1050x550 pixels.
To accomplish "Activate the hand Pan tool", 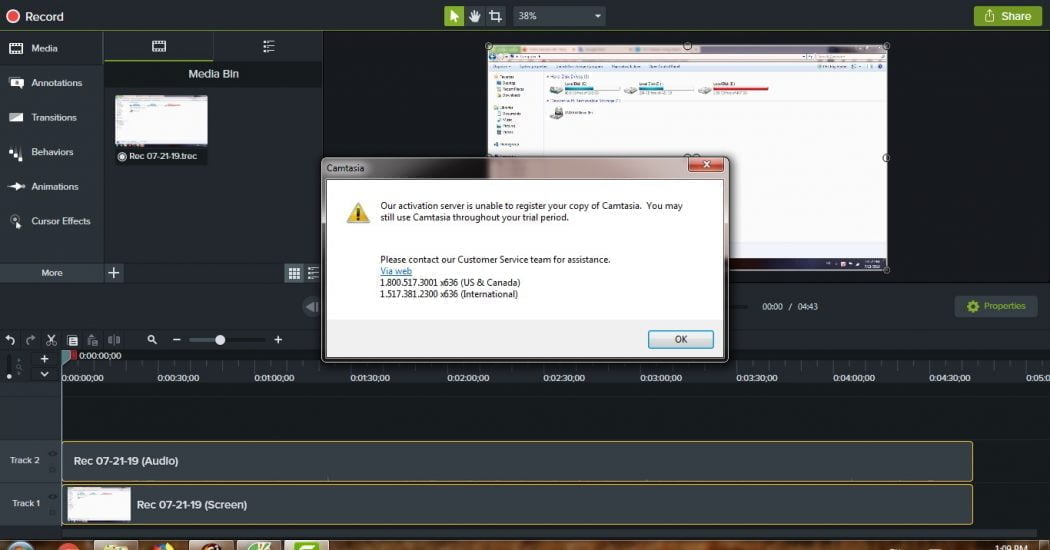I will (x=474, y=16).
